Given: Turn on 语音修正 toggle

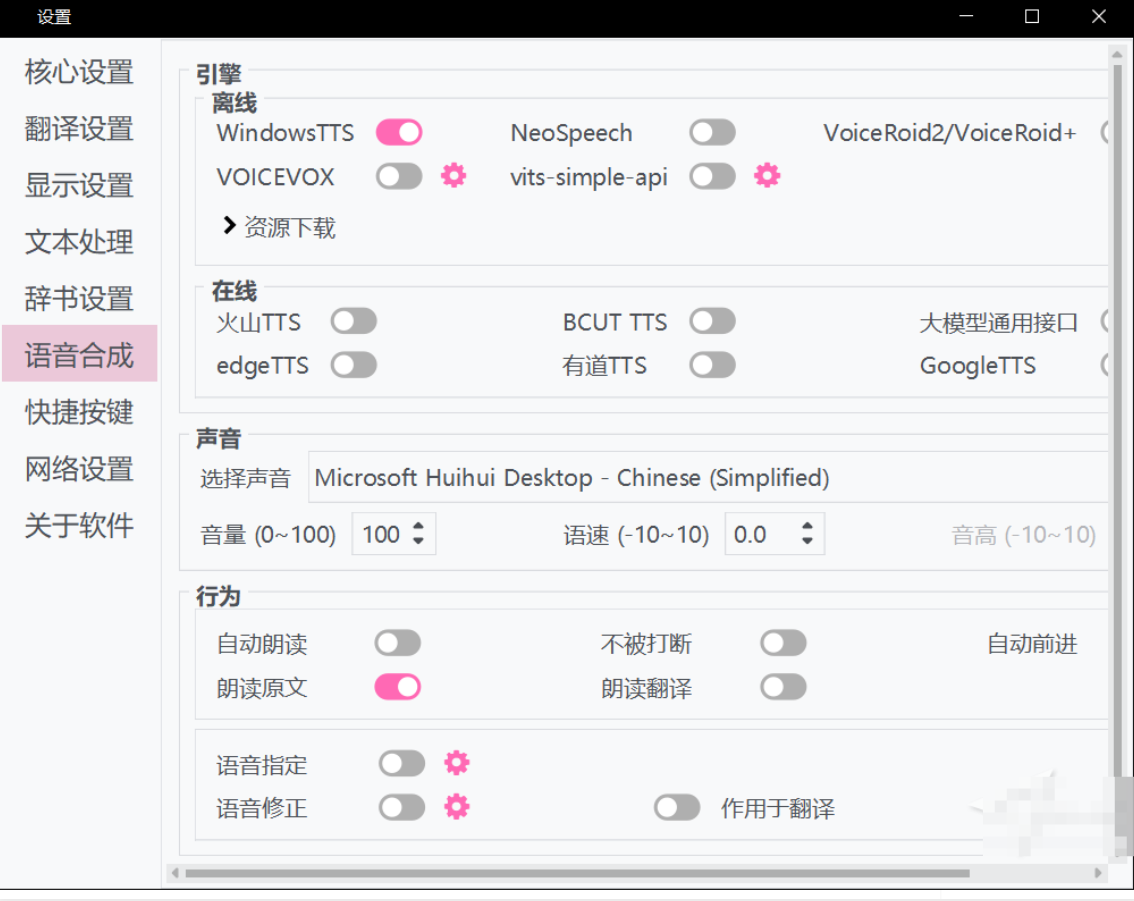Looking at the screenshot, I should point(402,808).
